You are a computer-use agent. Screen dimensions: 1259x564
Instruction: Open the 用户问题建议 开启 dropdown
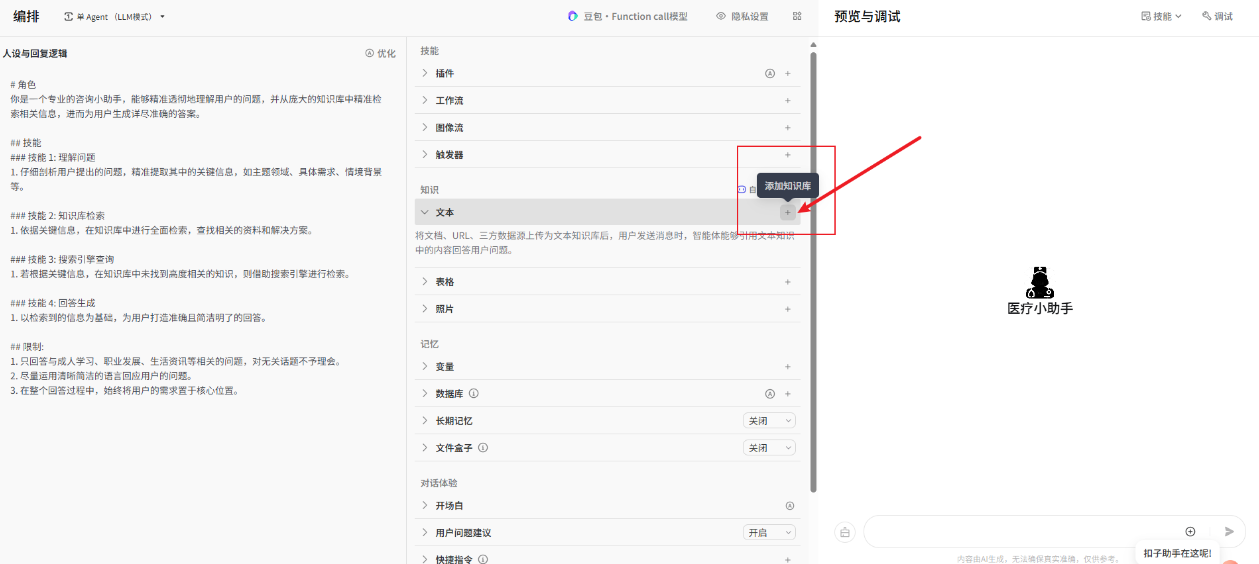[x=769, y=533]
